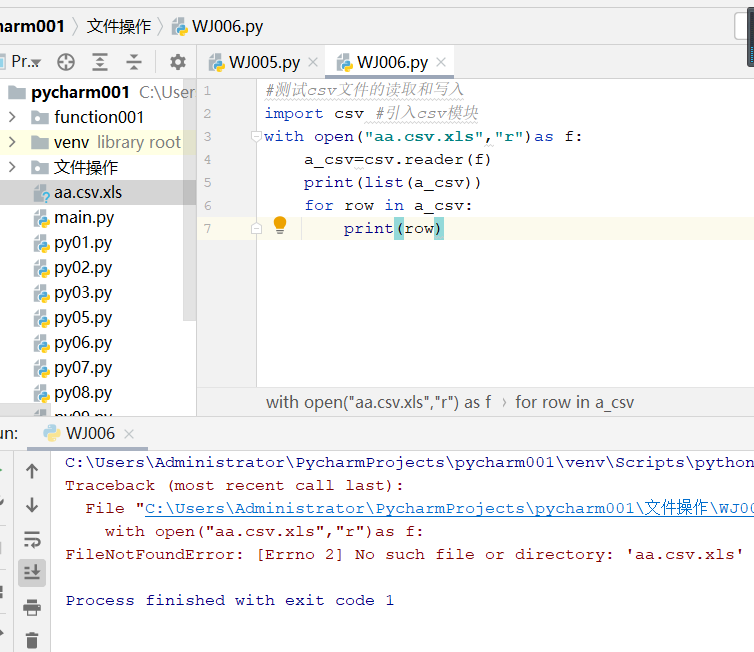
Task: Click the yellow intention lightbulb on line 7
Action: pos(280,225)
